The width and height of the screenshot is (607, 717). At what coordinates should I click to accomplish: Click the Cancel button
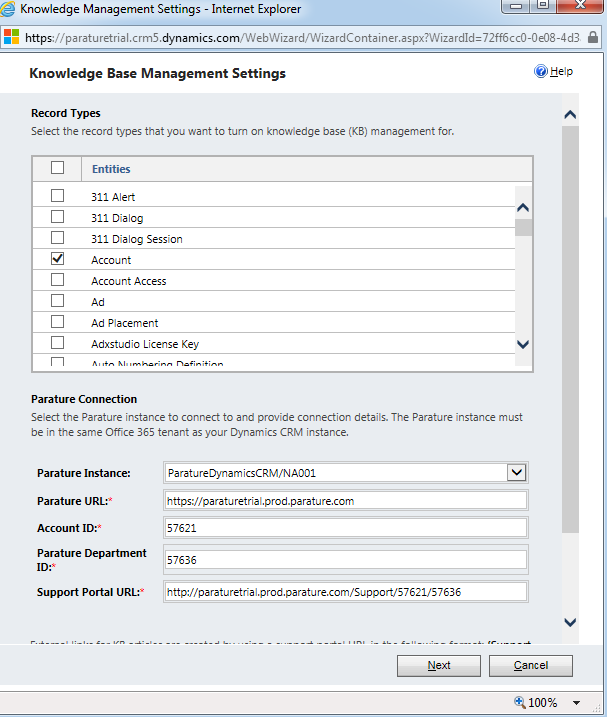tap(531, 665)
